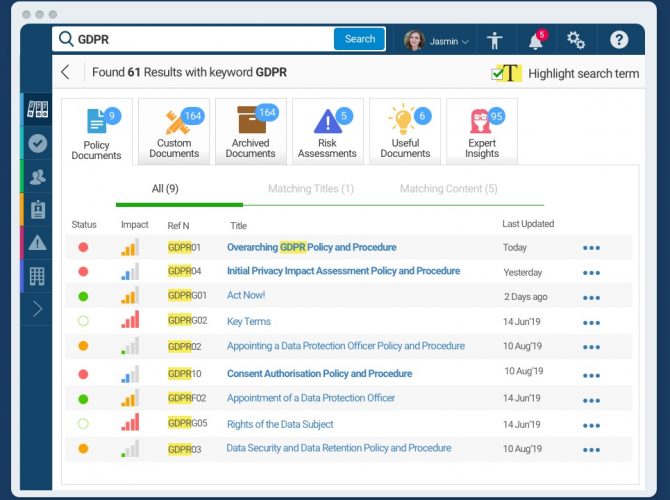Open the warning triangle sidebar icon
This screenshot has height=500, width=670.
[x=37, y=242]
